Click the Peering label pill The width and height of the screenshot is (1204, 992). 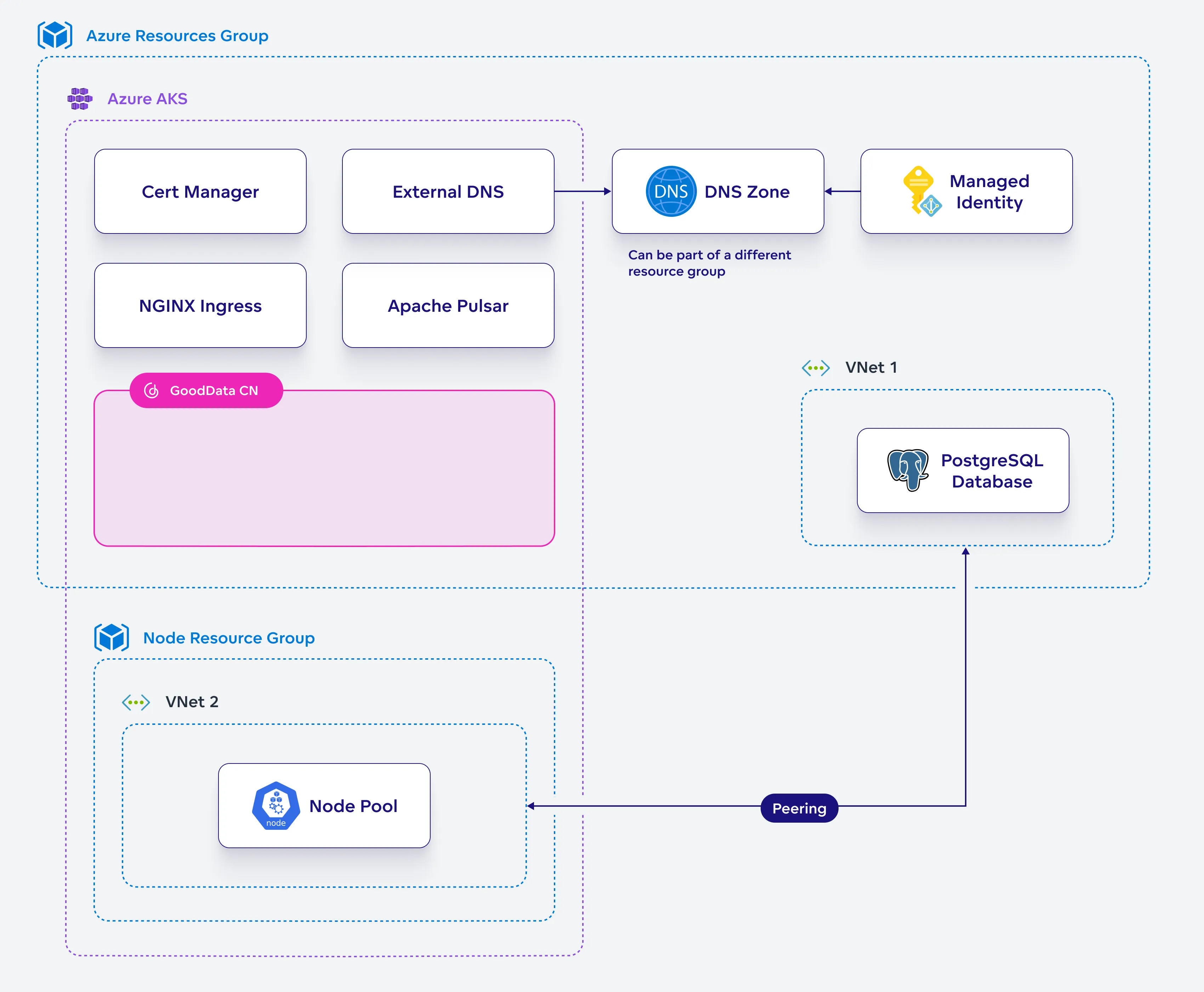coord(799,808)
